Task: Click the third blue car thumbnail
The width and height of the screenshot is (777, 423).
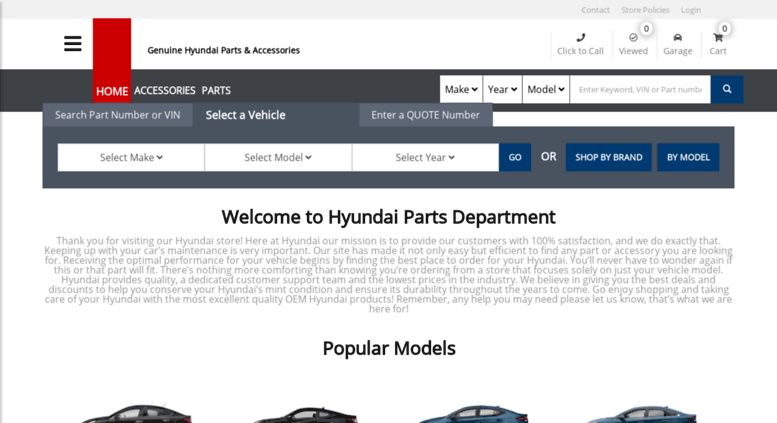Action: pyautogui.click(x=473, y=414)
